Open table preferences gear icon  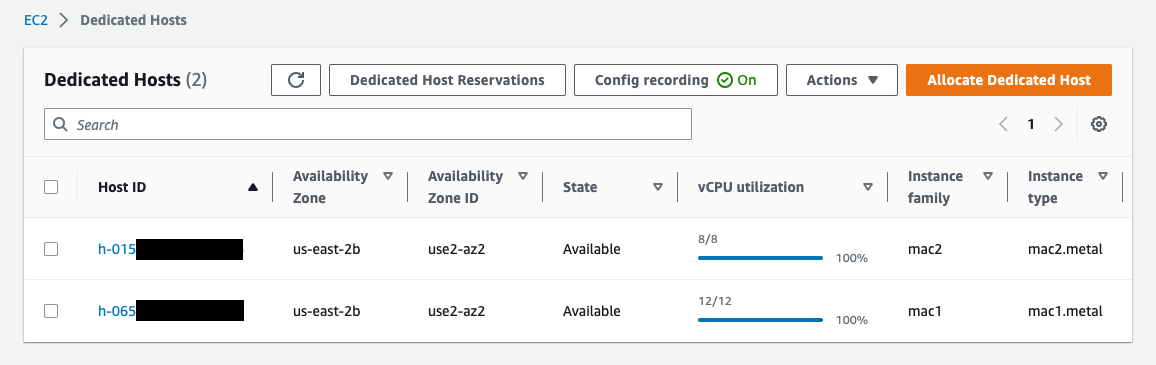[1098, 124]
